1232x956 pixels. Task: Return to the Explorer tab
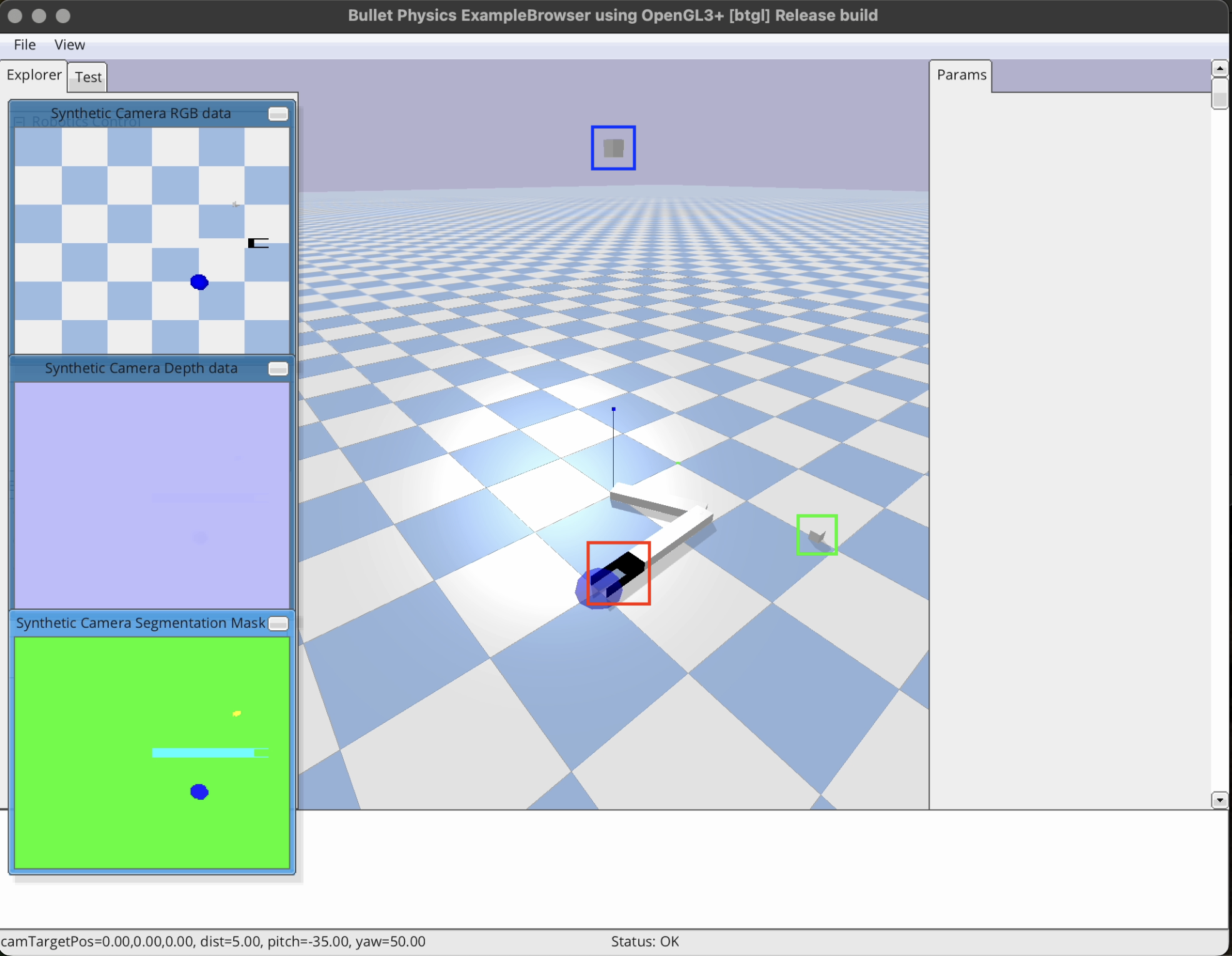click(x=34, y=74)
